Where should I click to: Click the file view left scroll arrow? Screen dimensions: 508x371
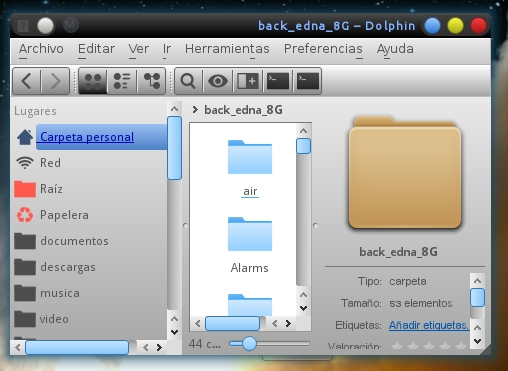tap(198, 323)
